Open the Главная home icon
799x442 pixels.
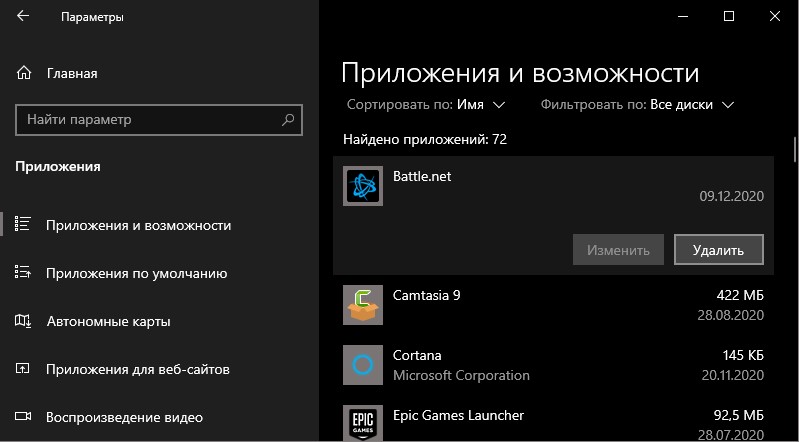(x=24, y=73)
